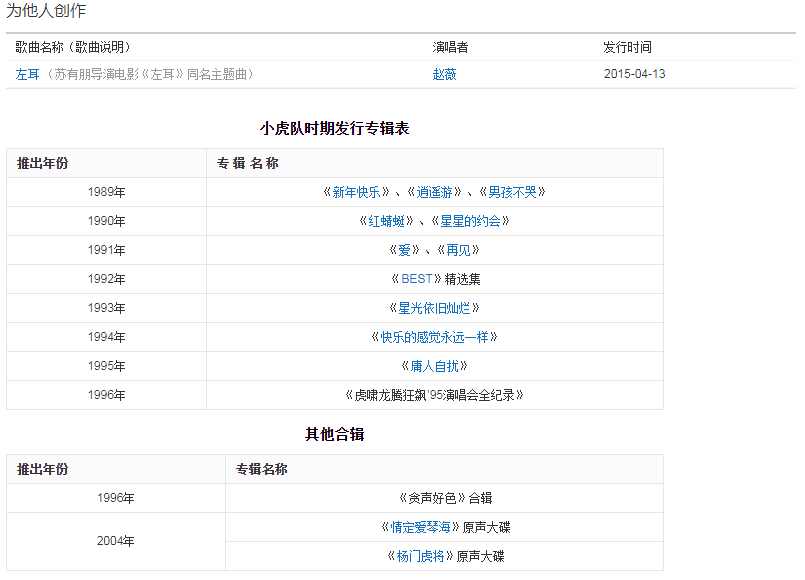
Task: Click the 其他合辑 section title
Action: point(334,434)
